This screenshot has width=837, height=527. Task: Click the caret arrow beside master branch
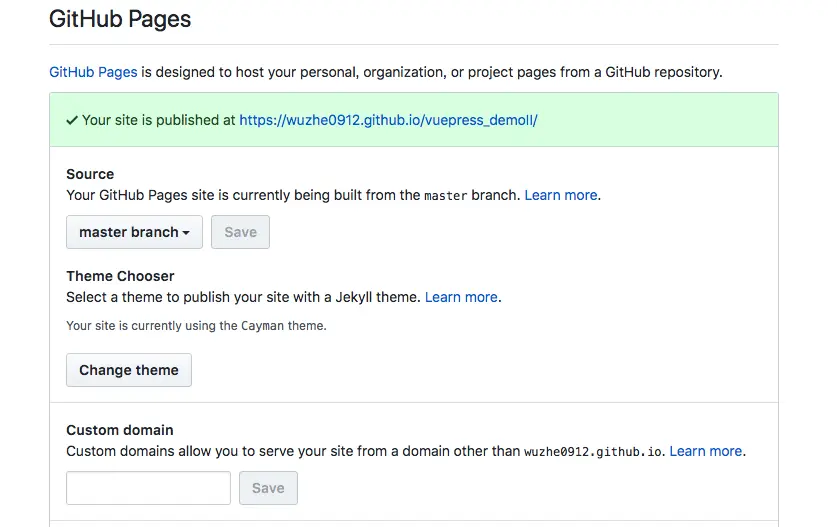[x=187, y=233]
